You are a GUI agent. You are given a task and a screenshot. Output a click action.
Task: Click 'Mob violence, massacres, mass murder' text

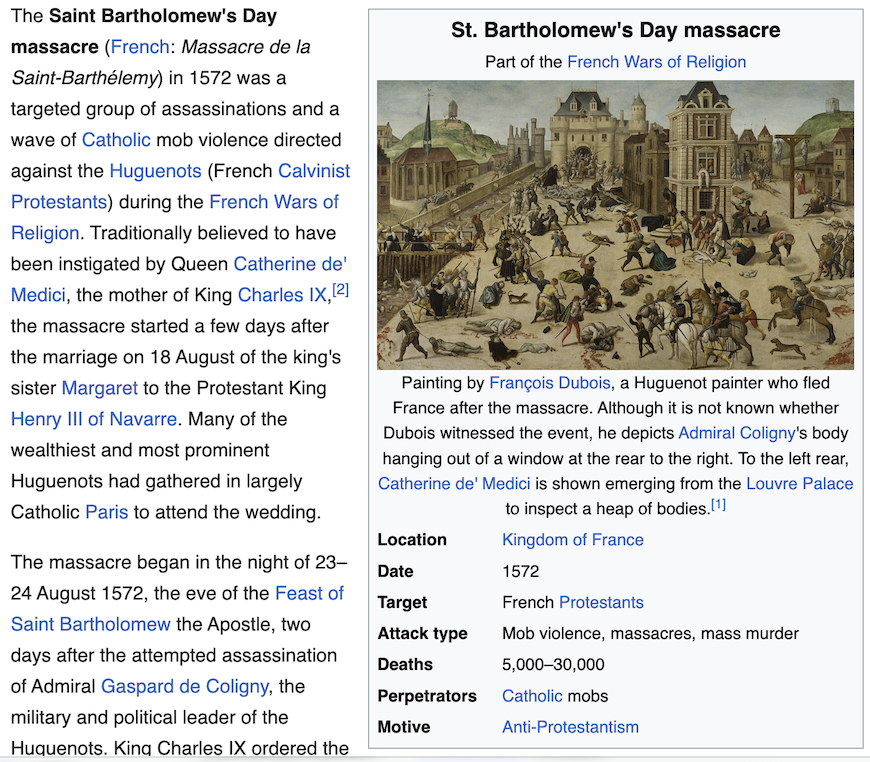pyautogui.click(x=650, y=633)
